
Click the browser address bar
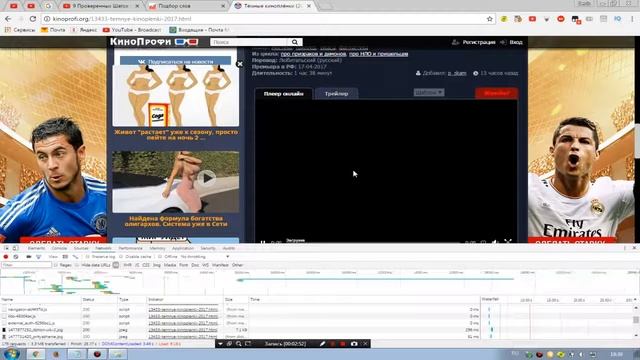267,19
